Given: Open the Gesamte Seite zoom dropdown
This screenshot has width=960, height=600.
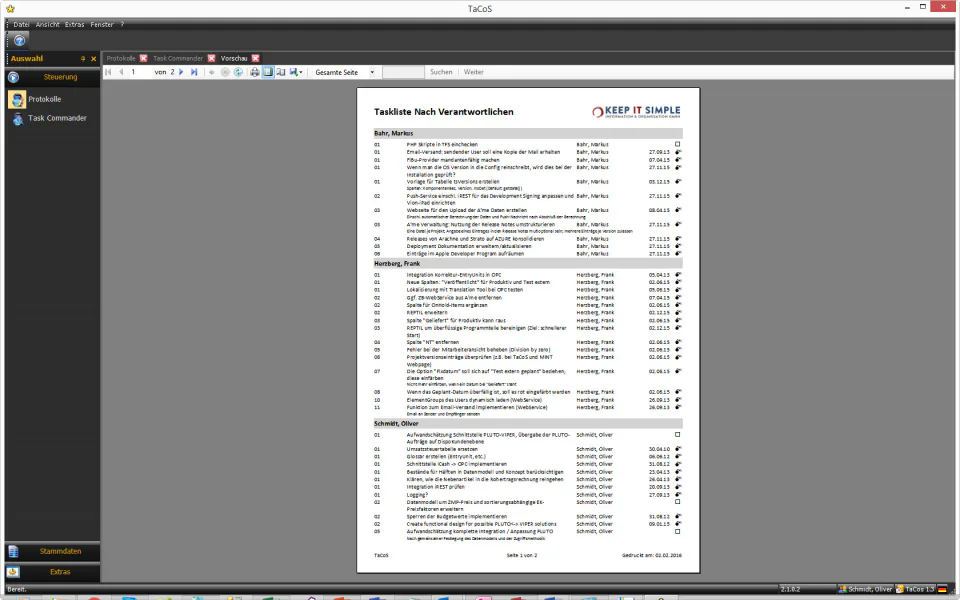Looking at the screenshot, I should [345, 72].
